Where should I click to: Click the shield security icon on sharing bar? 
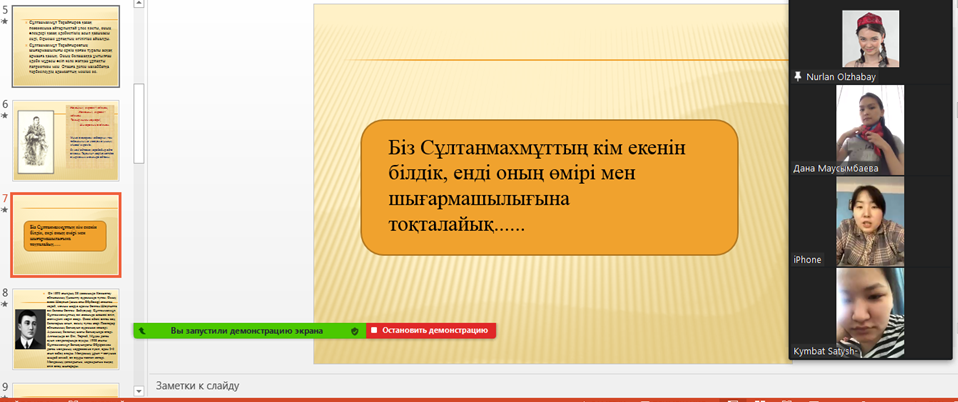click(x=355, y=330)
